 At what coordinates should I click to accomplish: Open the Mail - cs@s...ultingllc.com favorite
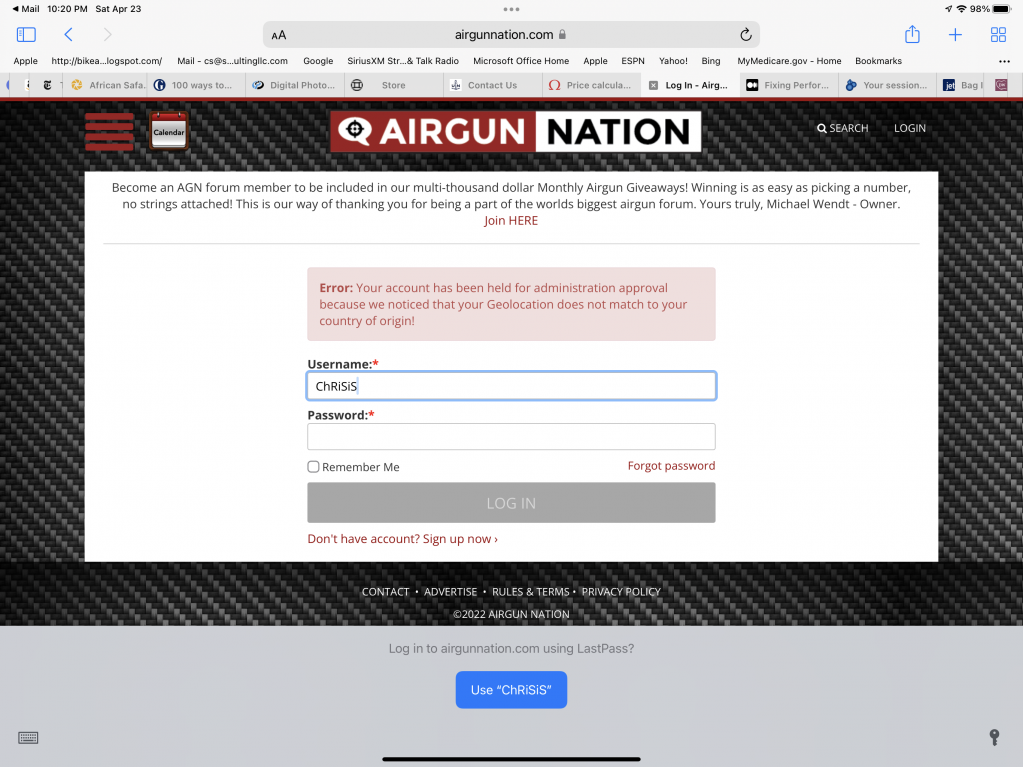pos(232,61)
